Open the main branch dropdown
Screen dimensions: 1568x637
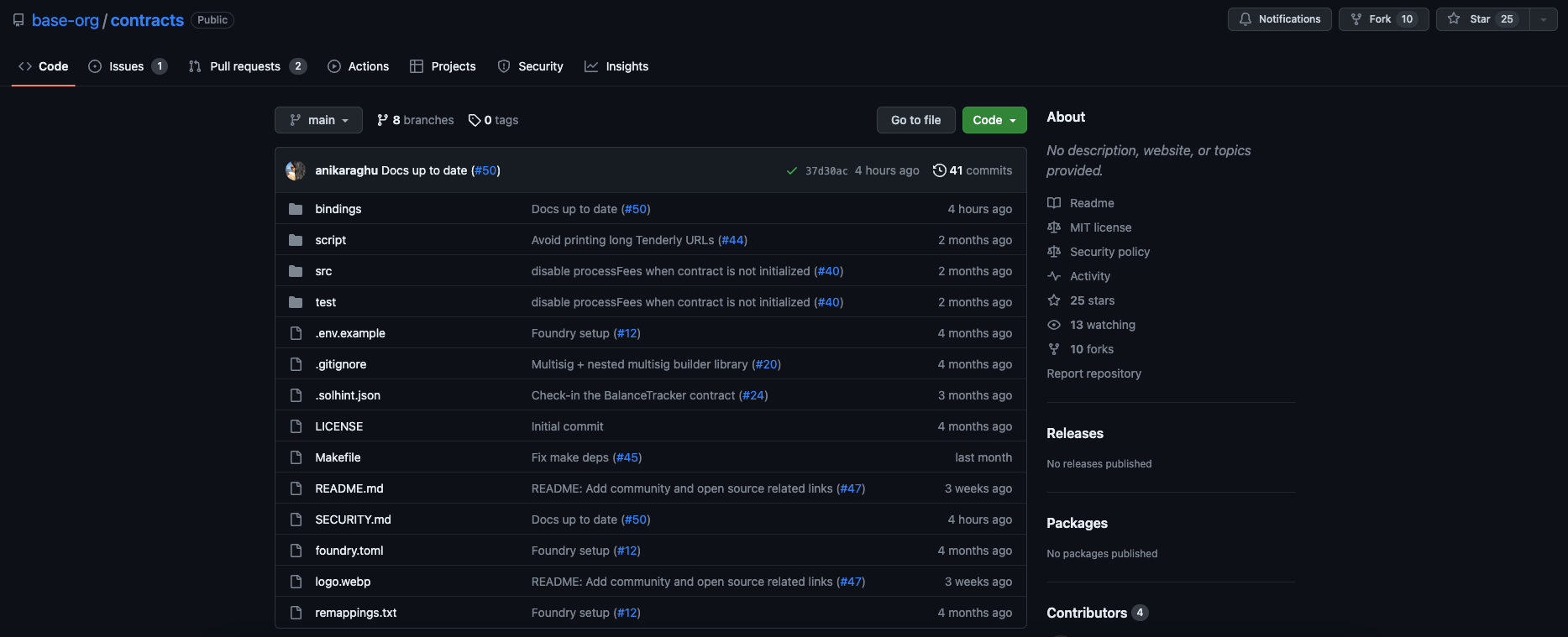pyautogui.click(x=318, y=120)
